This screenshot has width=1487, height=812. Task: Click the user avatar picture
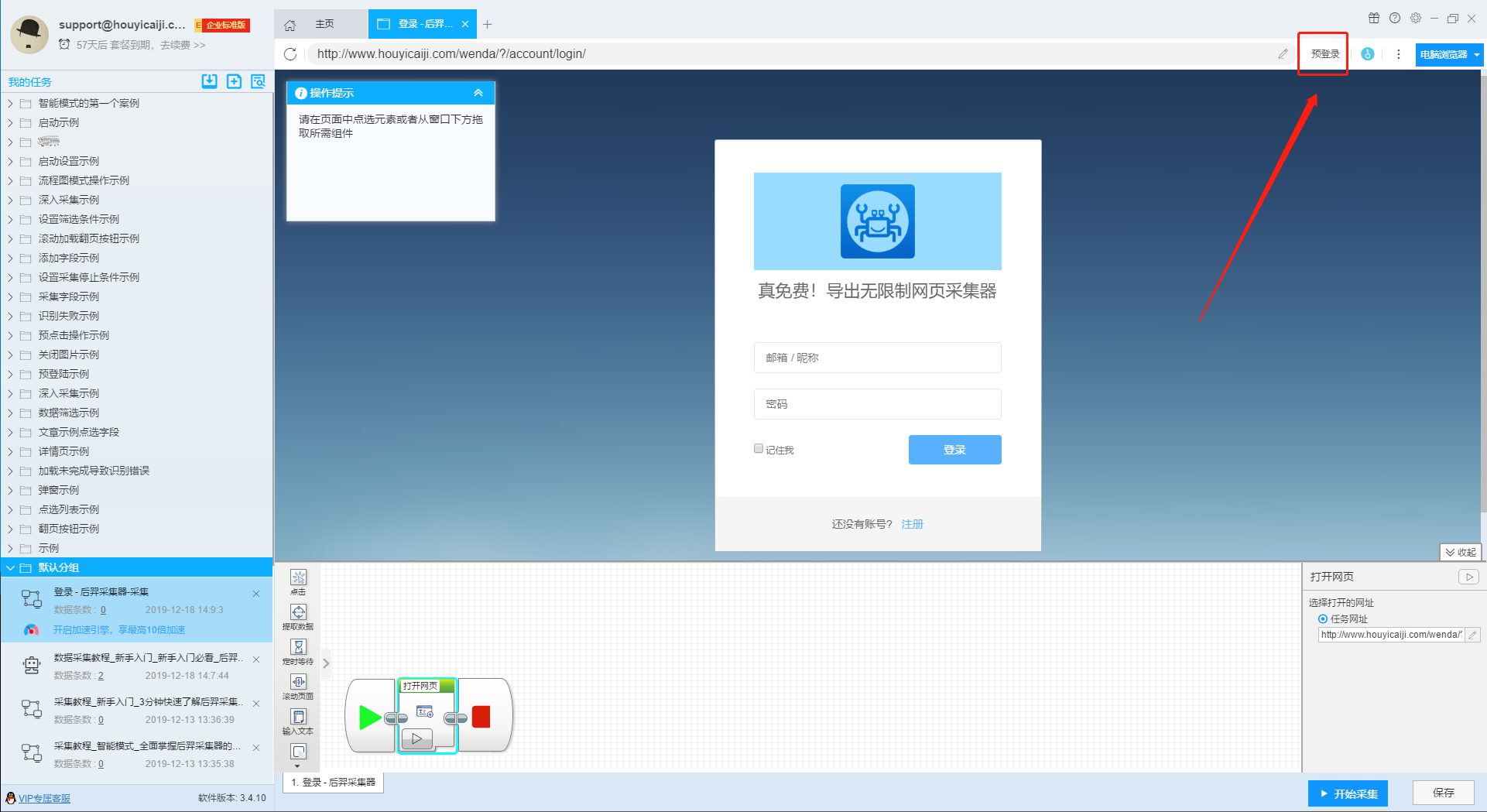pos(29,34)
